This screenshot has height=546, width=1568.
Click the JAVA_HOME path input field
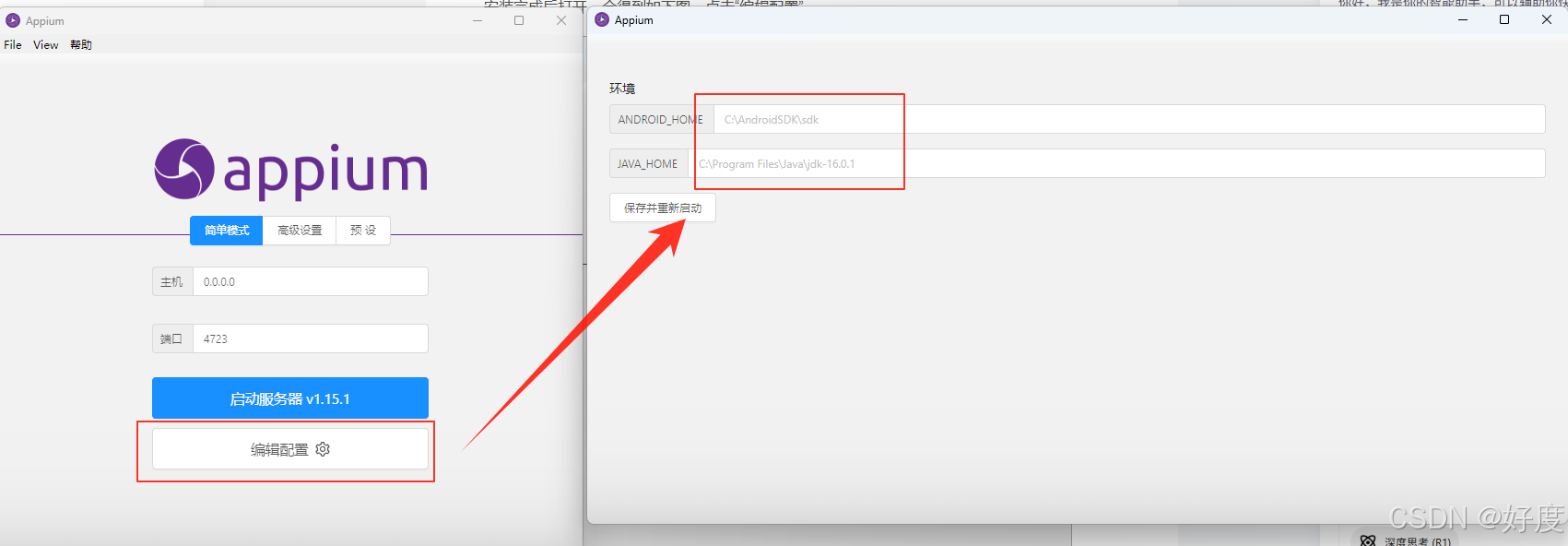click(1116, 163)
